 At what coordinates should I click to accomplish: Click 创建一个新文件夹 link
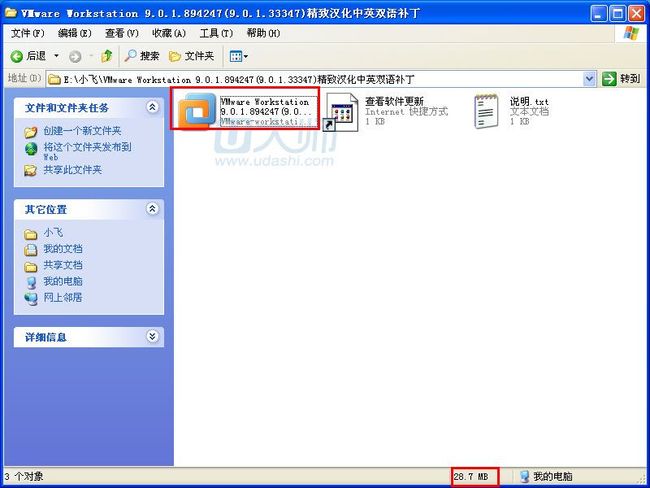click(82, 131)
